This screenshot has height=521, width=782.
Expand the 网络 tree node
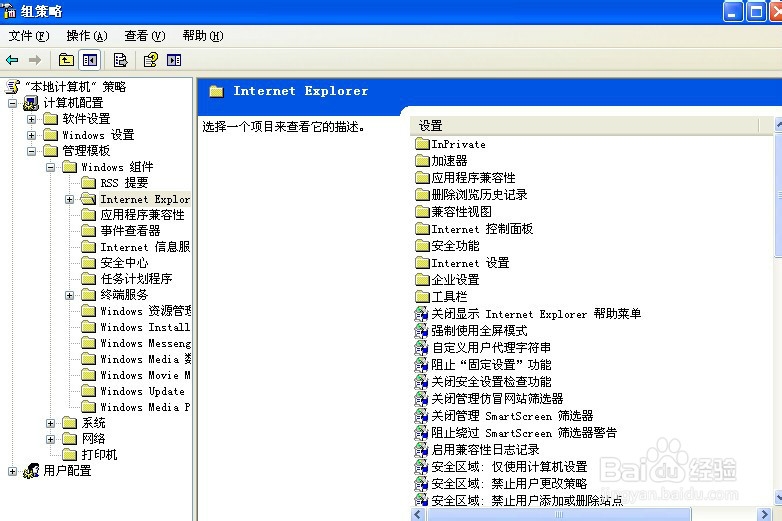[50, 439]
